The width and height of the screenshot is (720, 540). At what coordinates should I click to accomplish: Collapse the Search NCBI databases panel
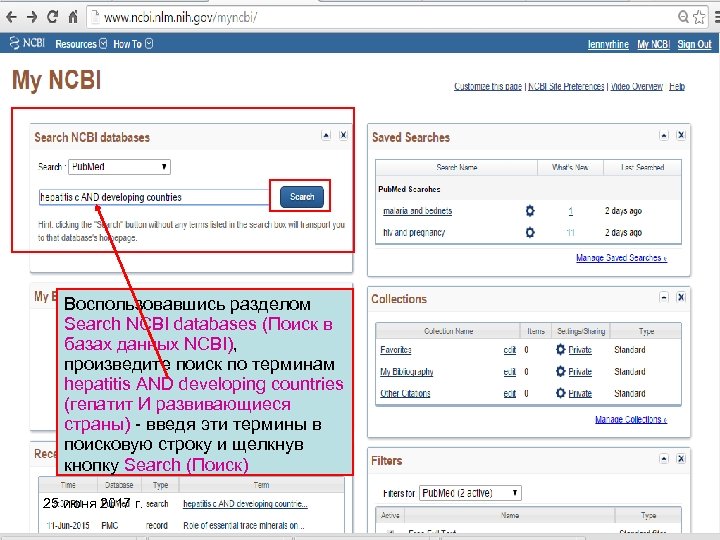tap(326, 135)
